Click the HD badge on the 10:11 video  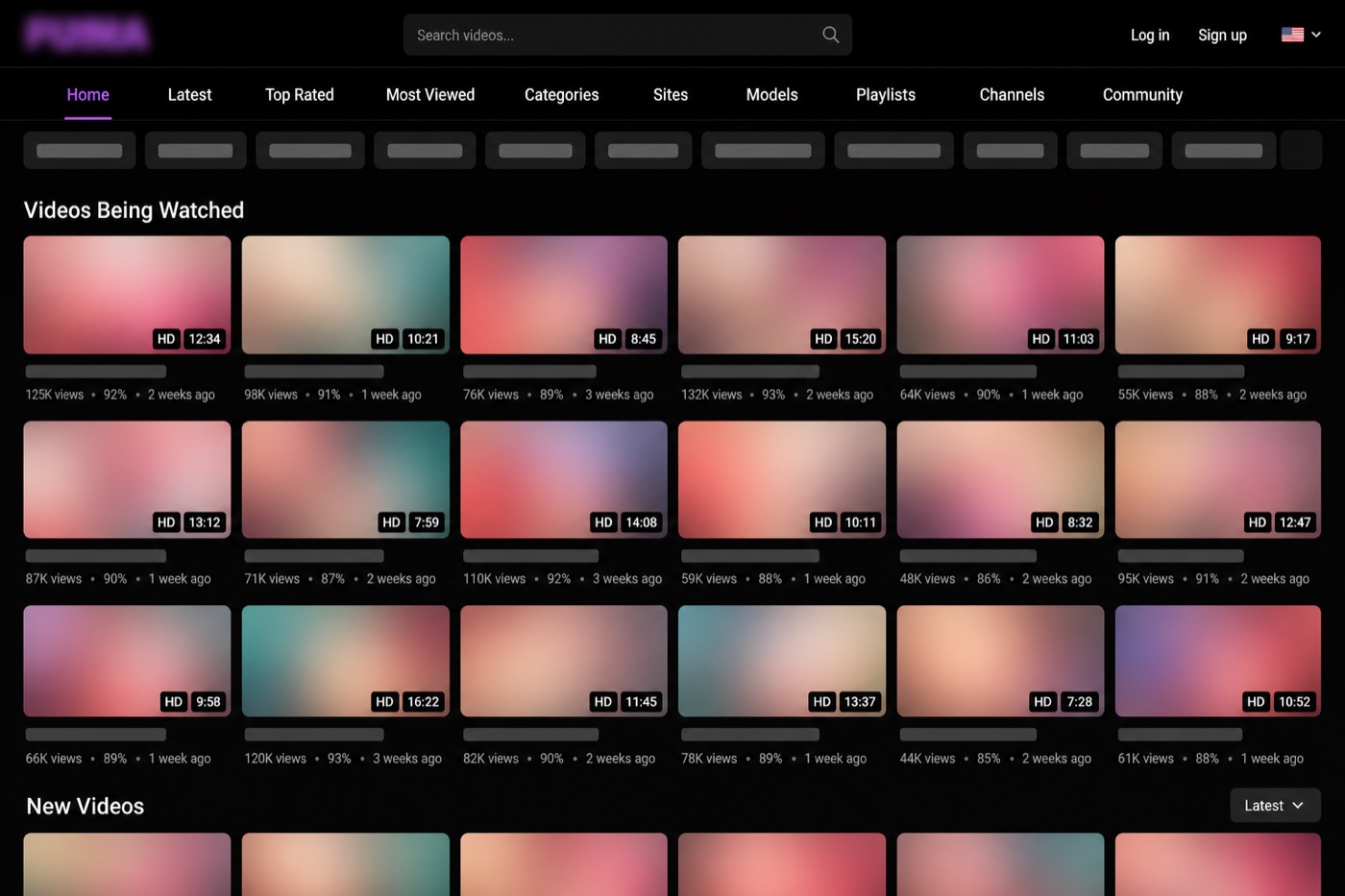pyautogui.click(x=823, y=522)
